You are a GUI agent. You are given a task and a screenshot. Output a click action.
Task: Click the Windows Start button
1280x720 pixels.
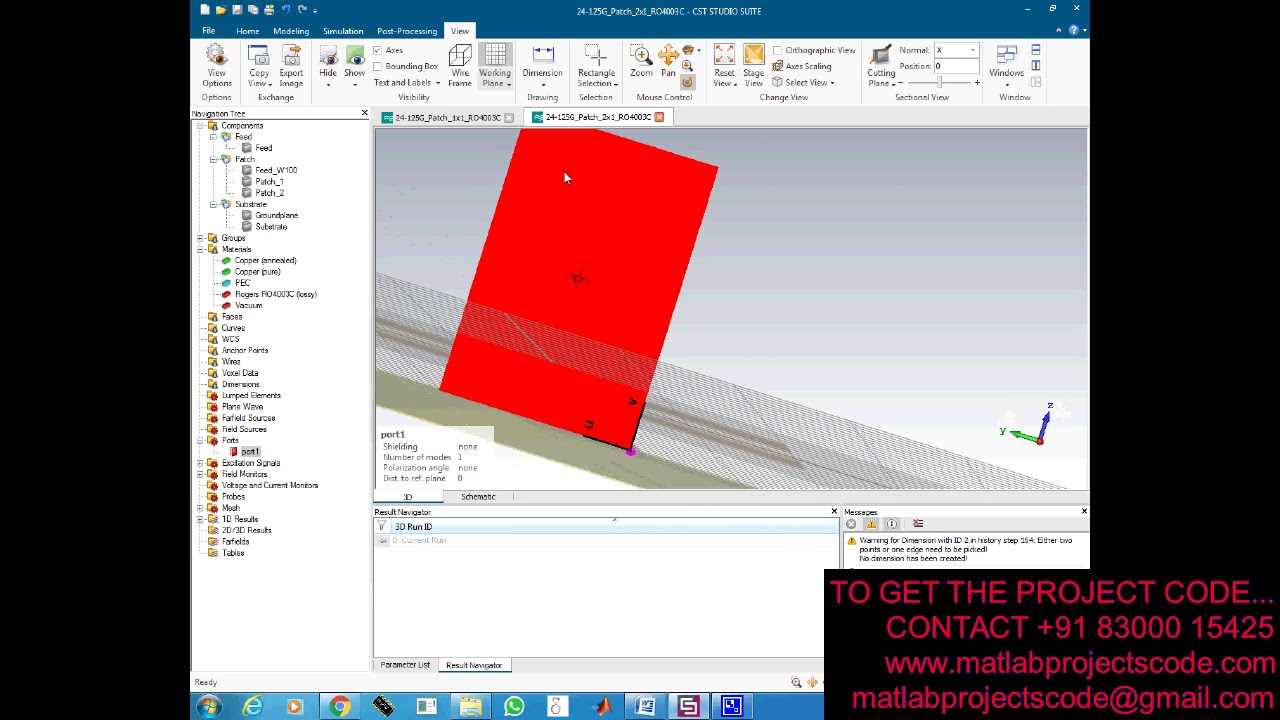pyautogui.click(x=209, y=707)
